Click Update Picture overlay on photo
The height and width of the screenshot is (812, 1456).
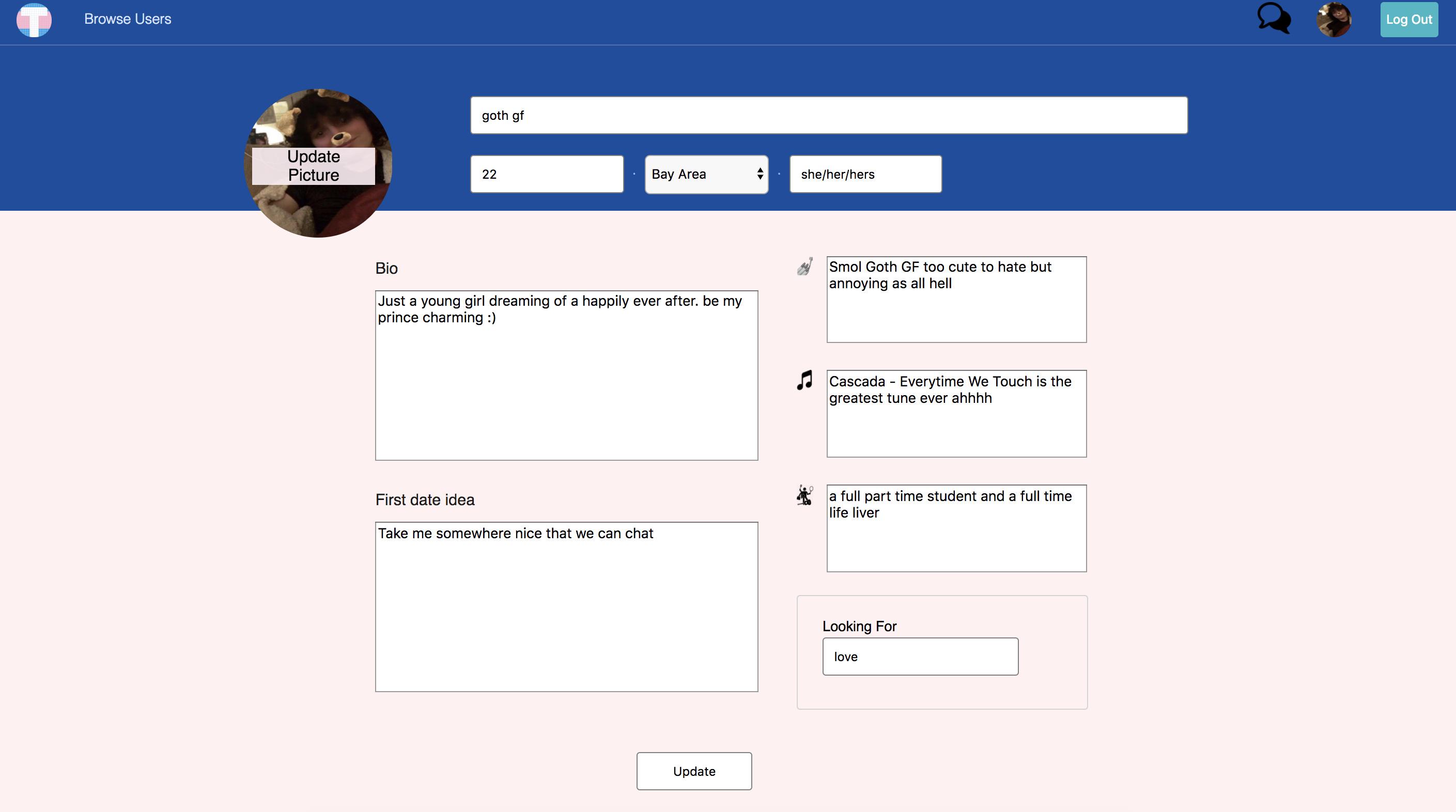pos(313,166)
